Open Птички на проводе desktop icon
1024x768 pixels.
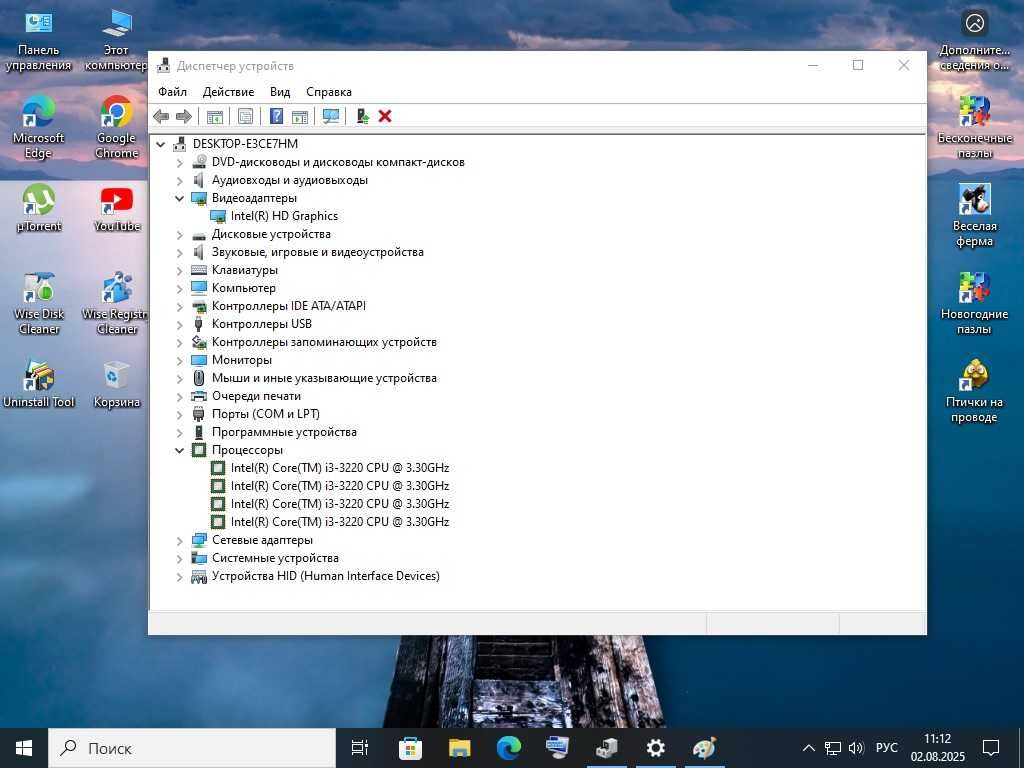point(974,392)
